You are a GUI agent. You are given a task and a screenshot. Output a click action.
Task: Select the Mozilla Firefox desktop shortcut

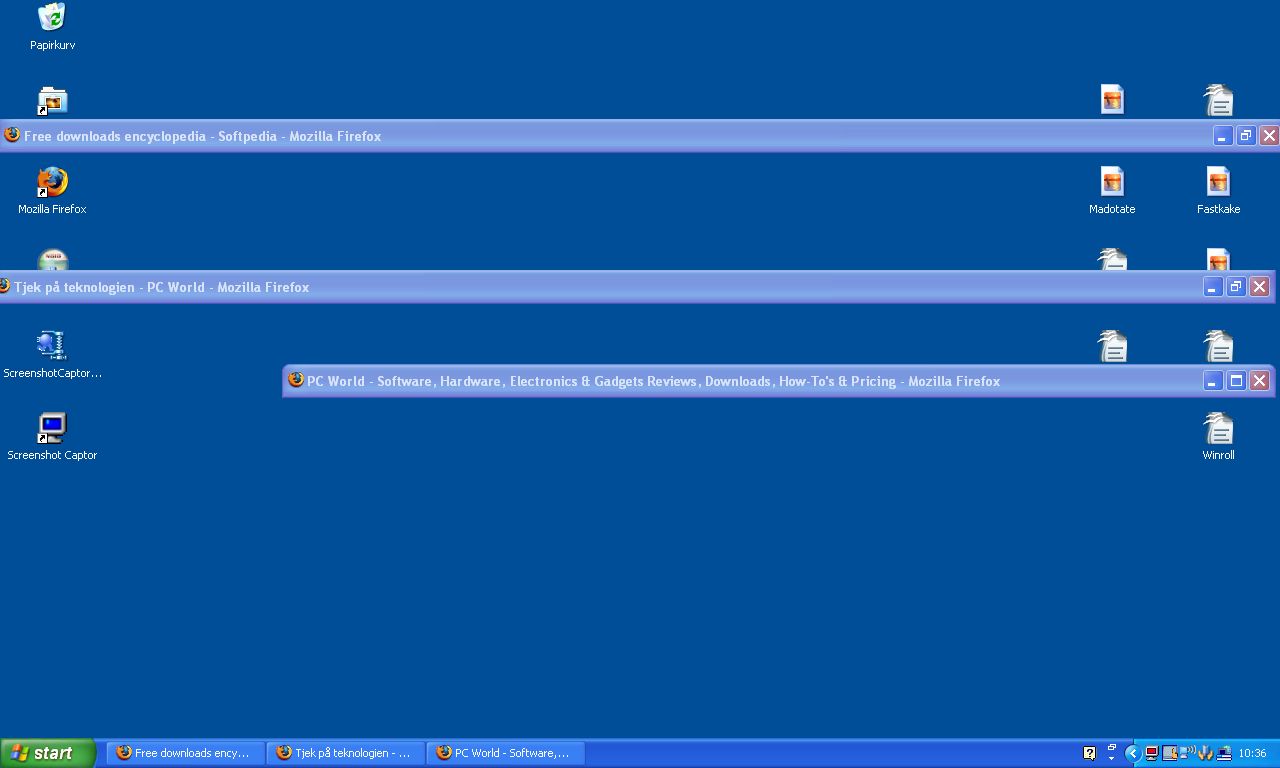(52, 190)
